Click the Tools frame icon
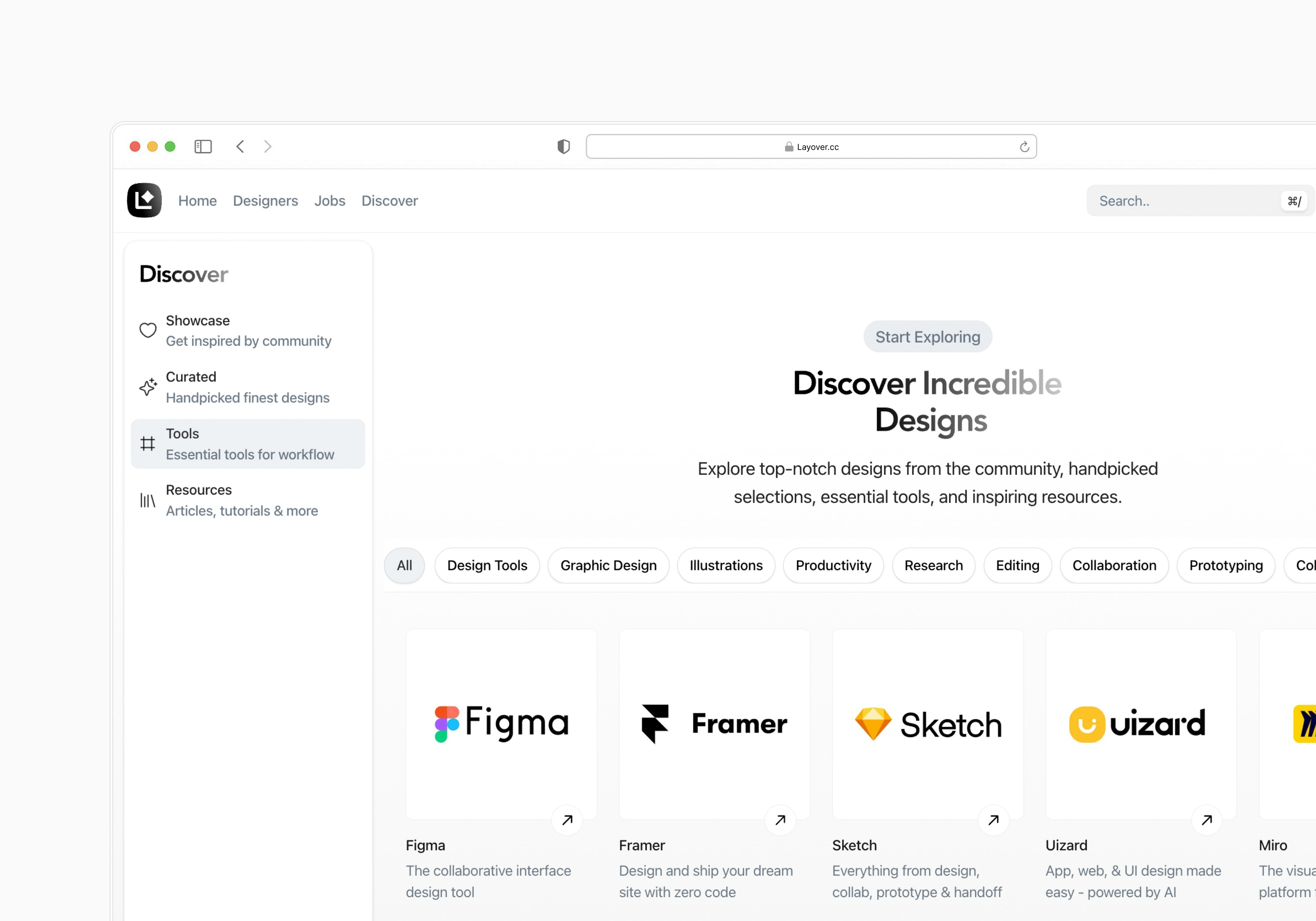Screen dimensions: 1316x921 (x=148, y=444)
